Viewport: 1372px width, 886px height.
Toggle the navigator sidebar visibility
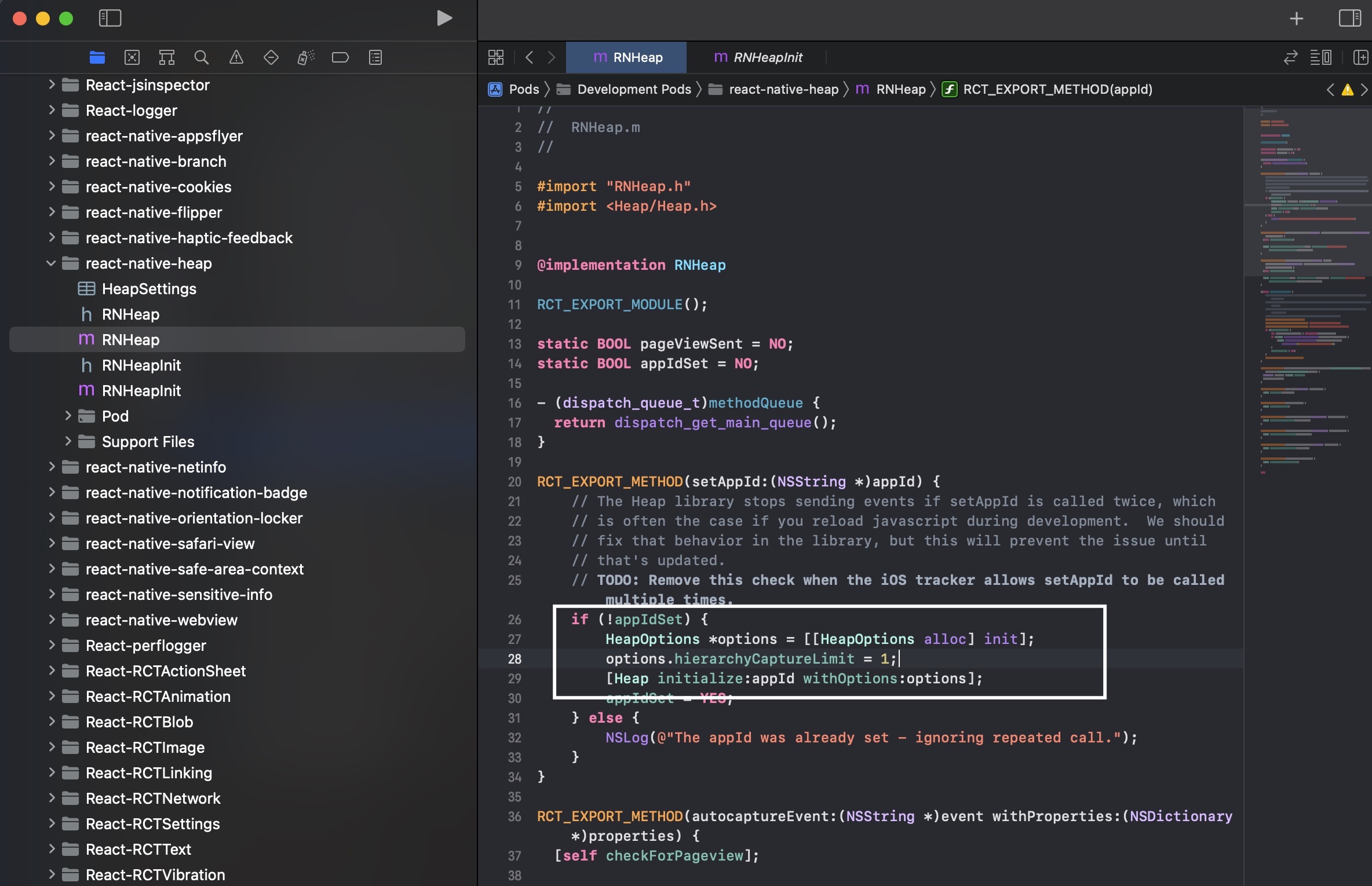pos(110,19)
